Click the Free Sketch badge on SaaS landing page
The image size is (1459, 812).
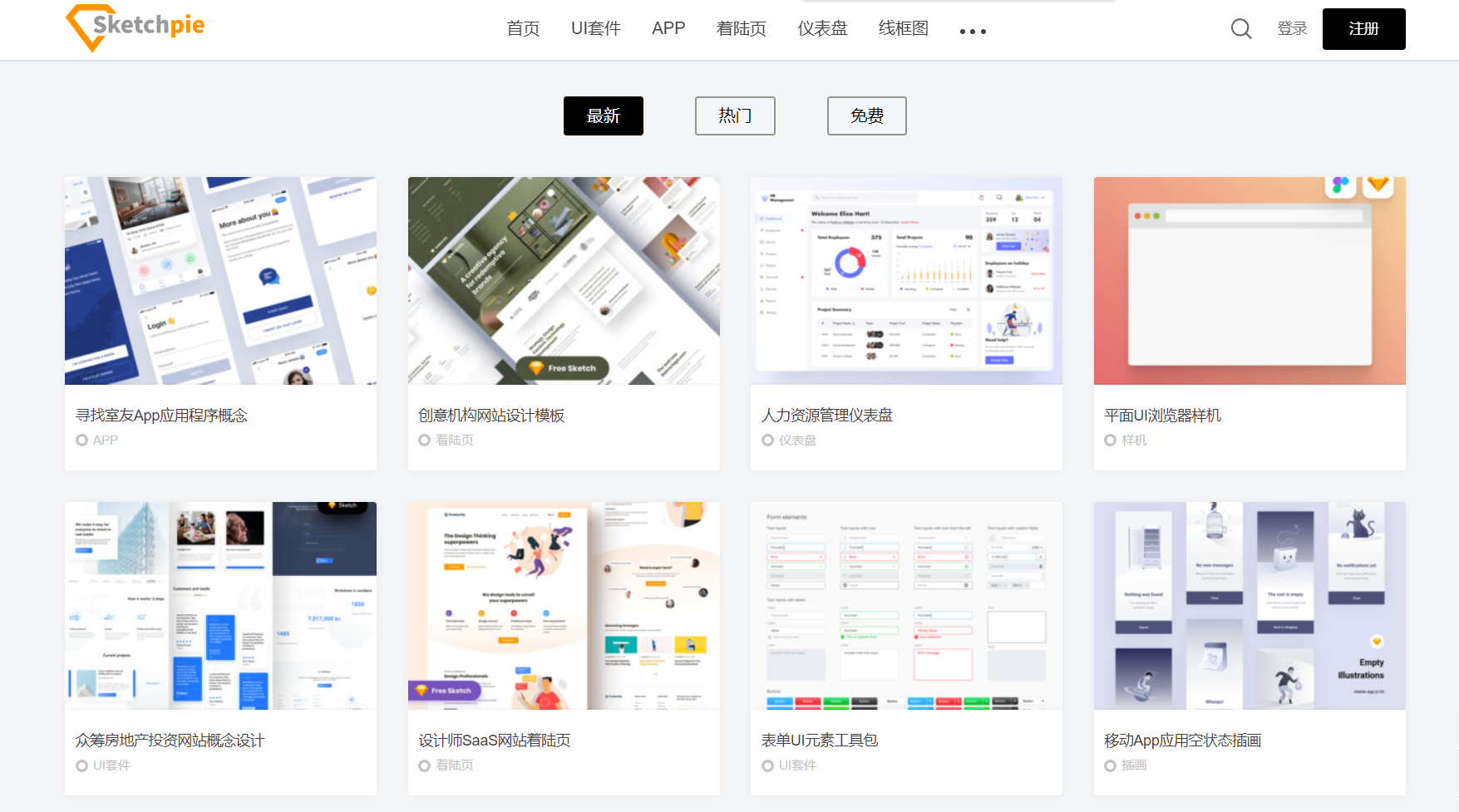tap(445, 691)
